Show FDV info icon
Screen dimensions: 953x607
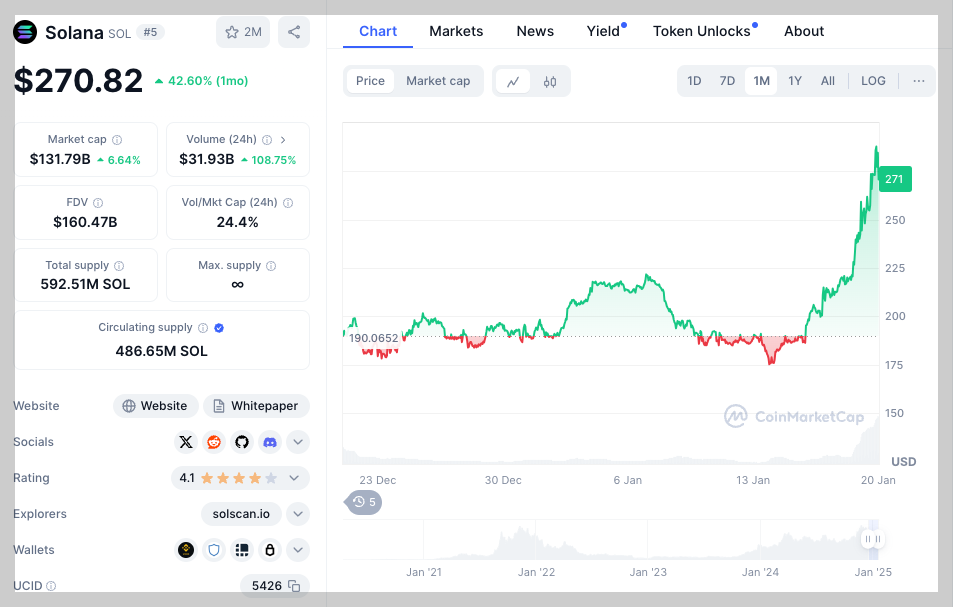pyautogui.click(x=98, y=203)
